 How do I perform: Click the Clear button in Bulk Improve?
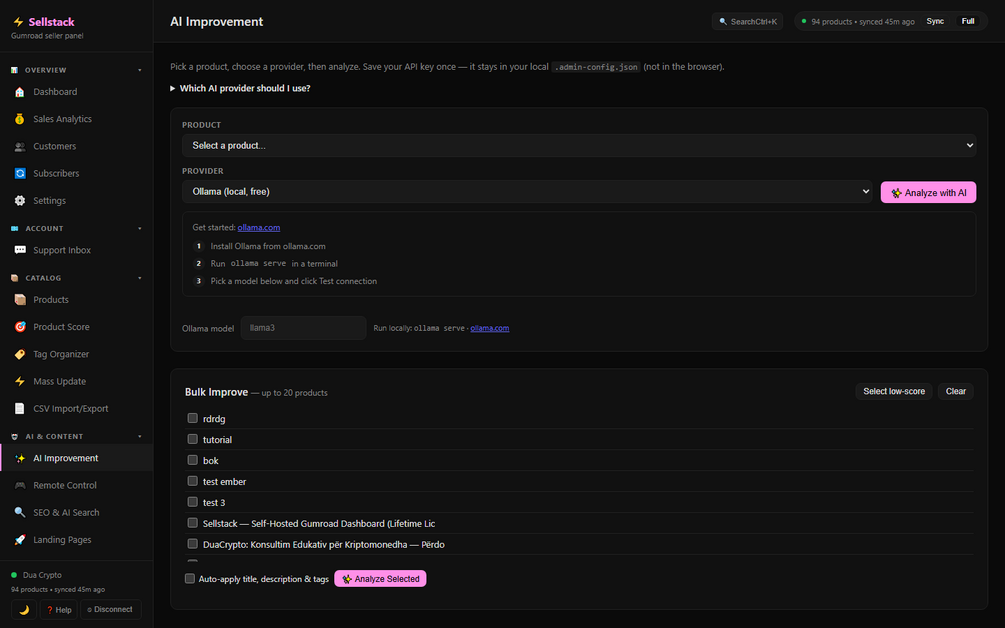[x=955, y=392]
